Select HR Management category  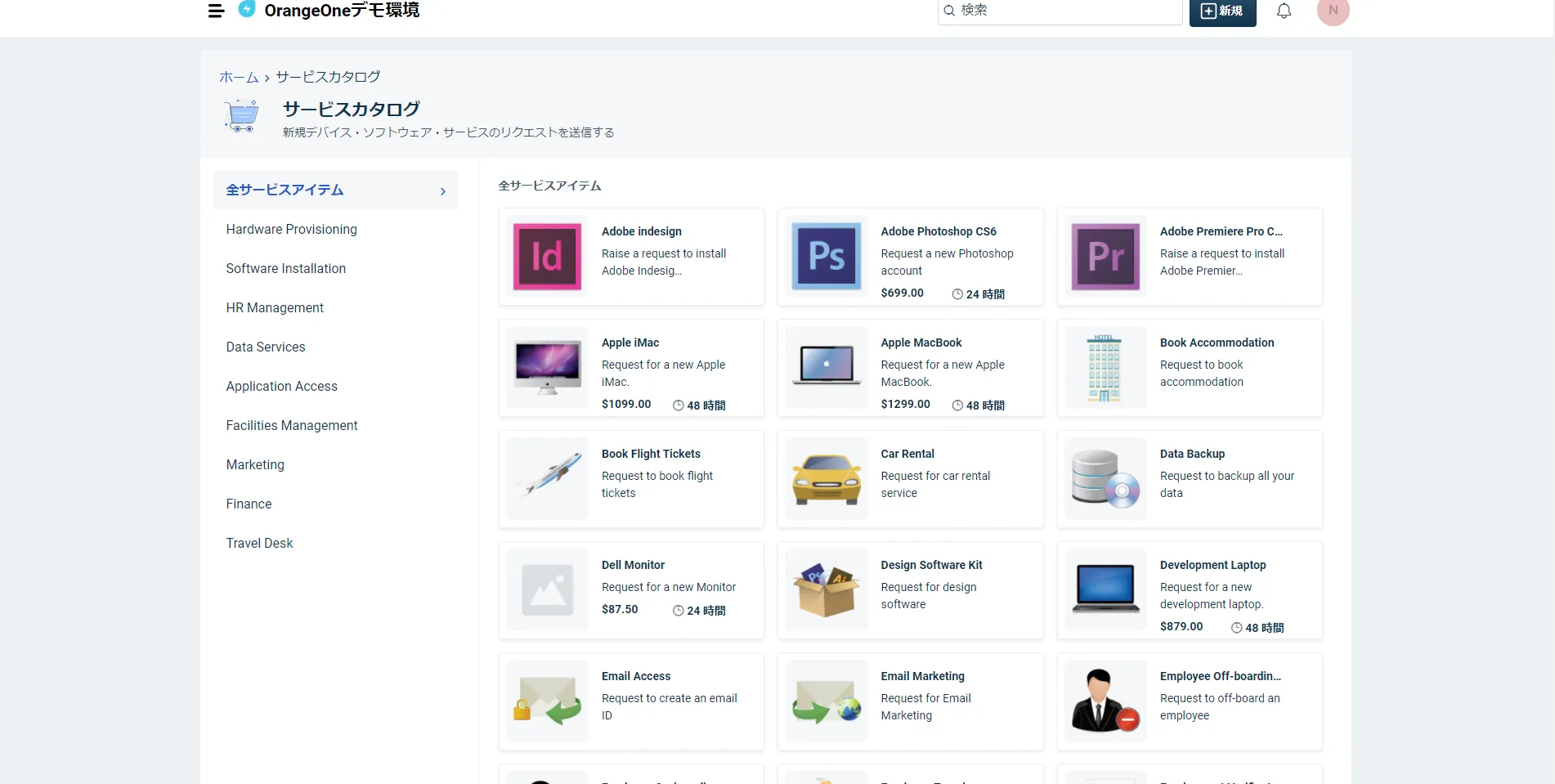275,308
